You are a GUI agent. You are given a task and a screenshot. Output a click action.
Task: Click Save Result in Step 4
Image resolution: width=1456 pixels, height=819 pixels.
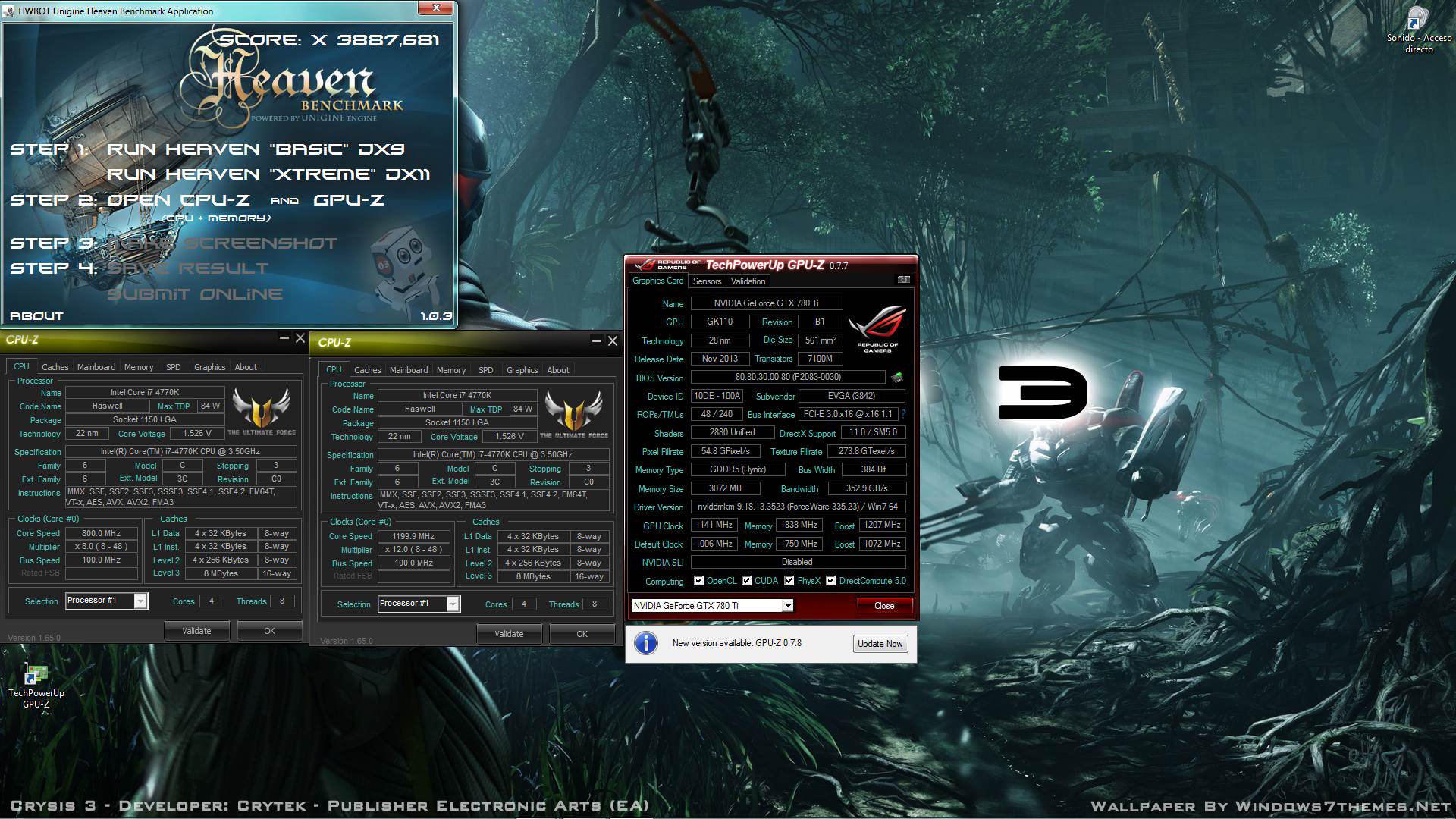(188, 268)
